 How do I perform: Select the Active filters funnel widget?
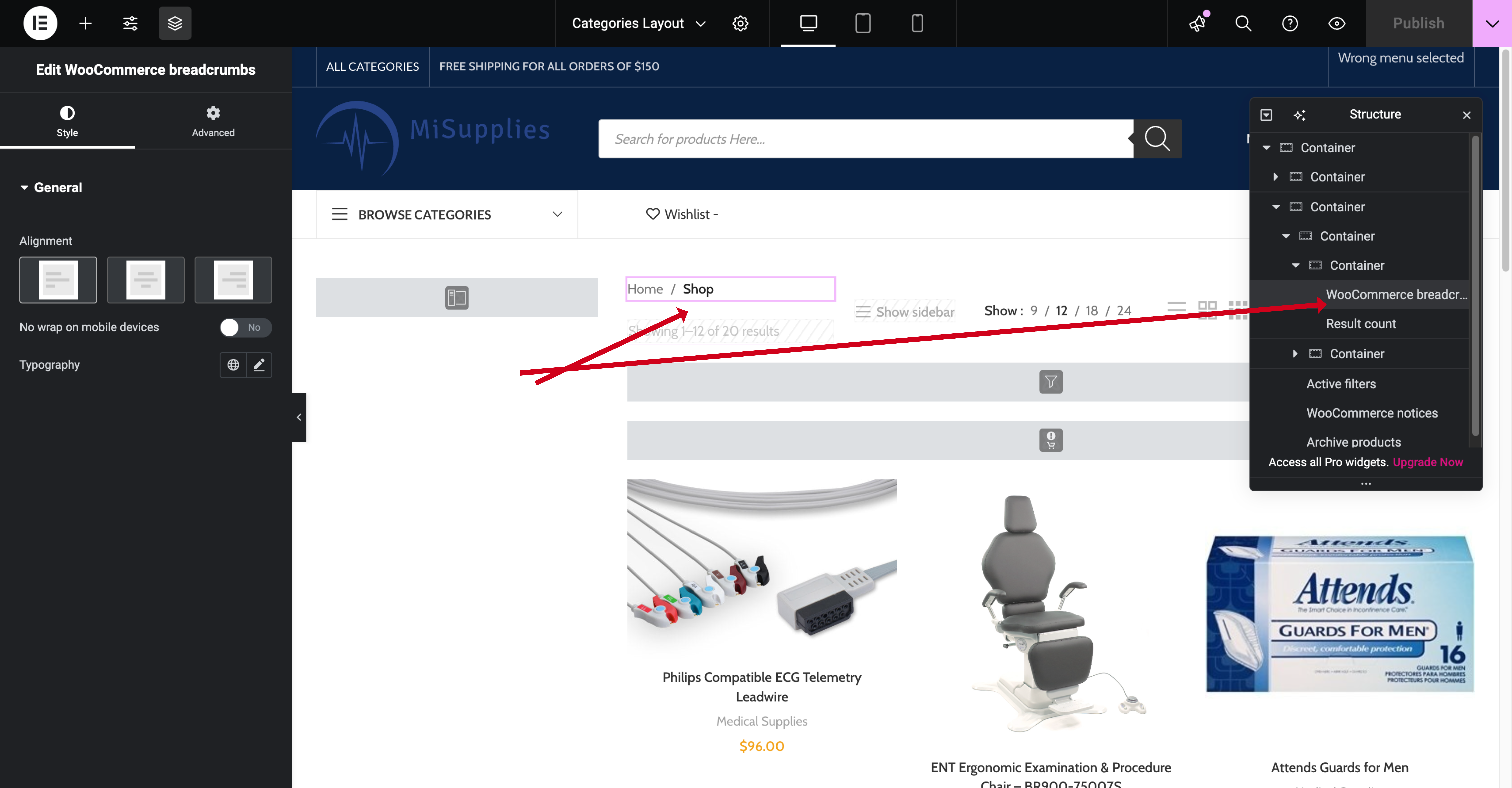1051,382
